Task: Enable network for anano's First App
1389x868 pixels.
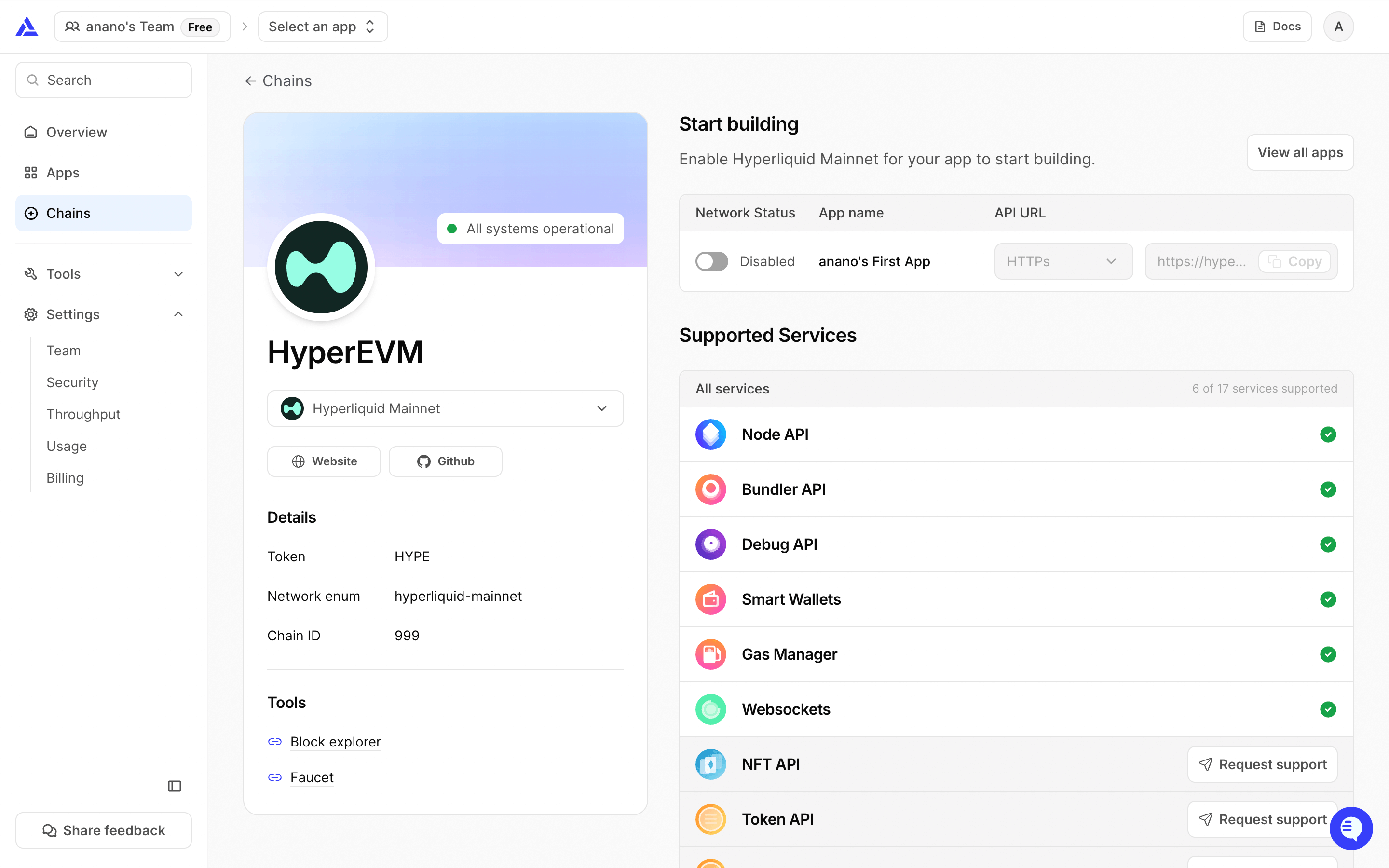Action: click(712, 262)
